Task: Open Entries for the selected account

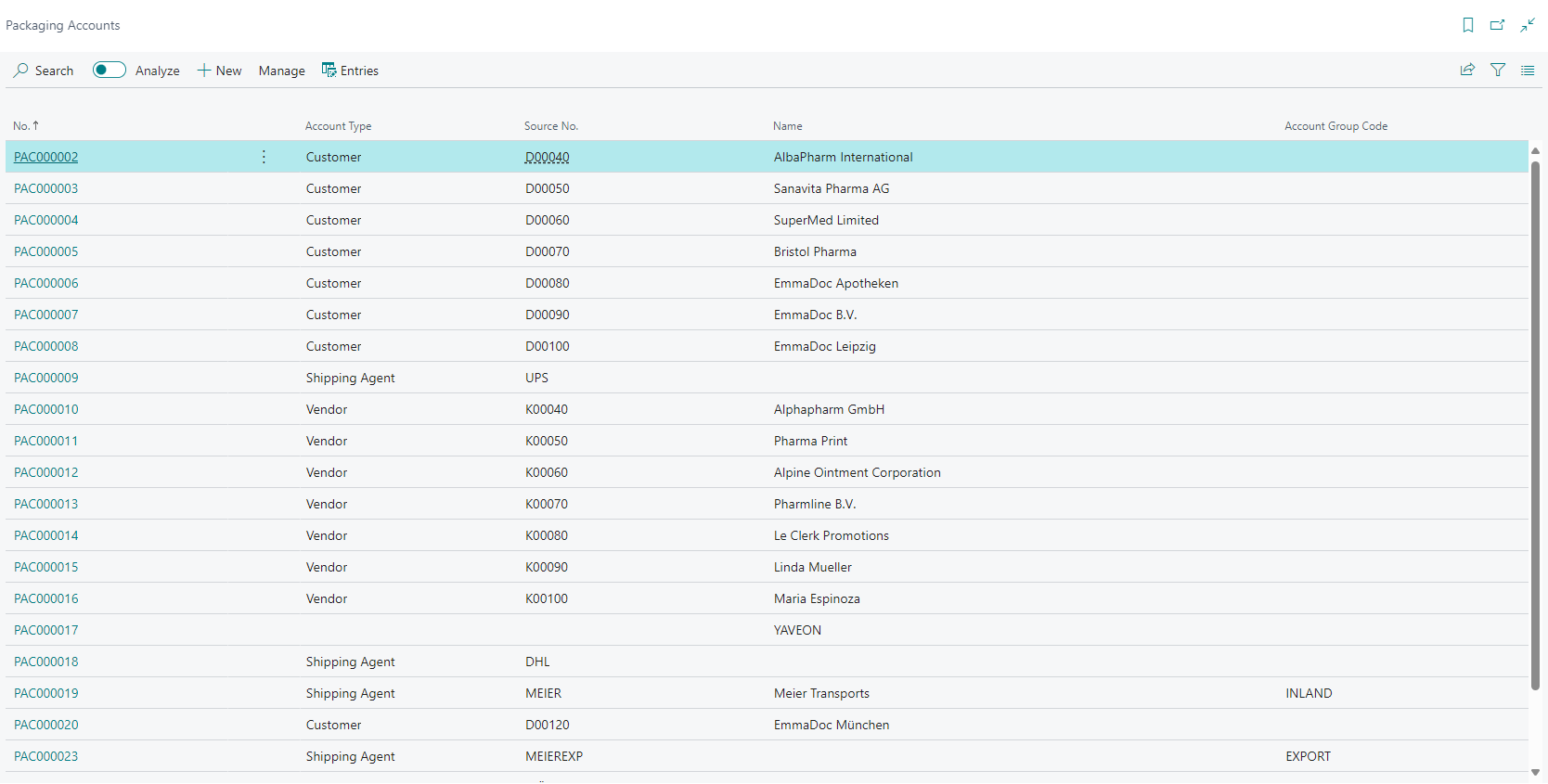Action: click(350, 71)
